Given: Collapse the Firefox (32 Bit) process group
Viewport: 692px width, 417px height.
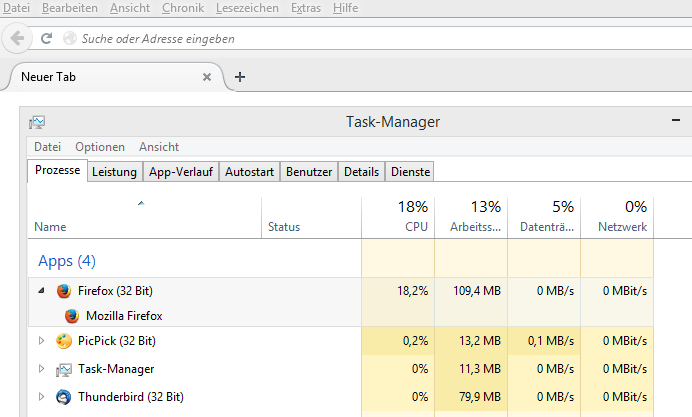Looking at the screenshot, I should (42, 291).
